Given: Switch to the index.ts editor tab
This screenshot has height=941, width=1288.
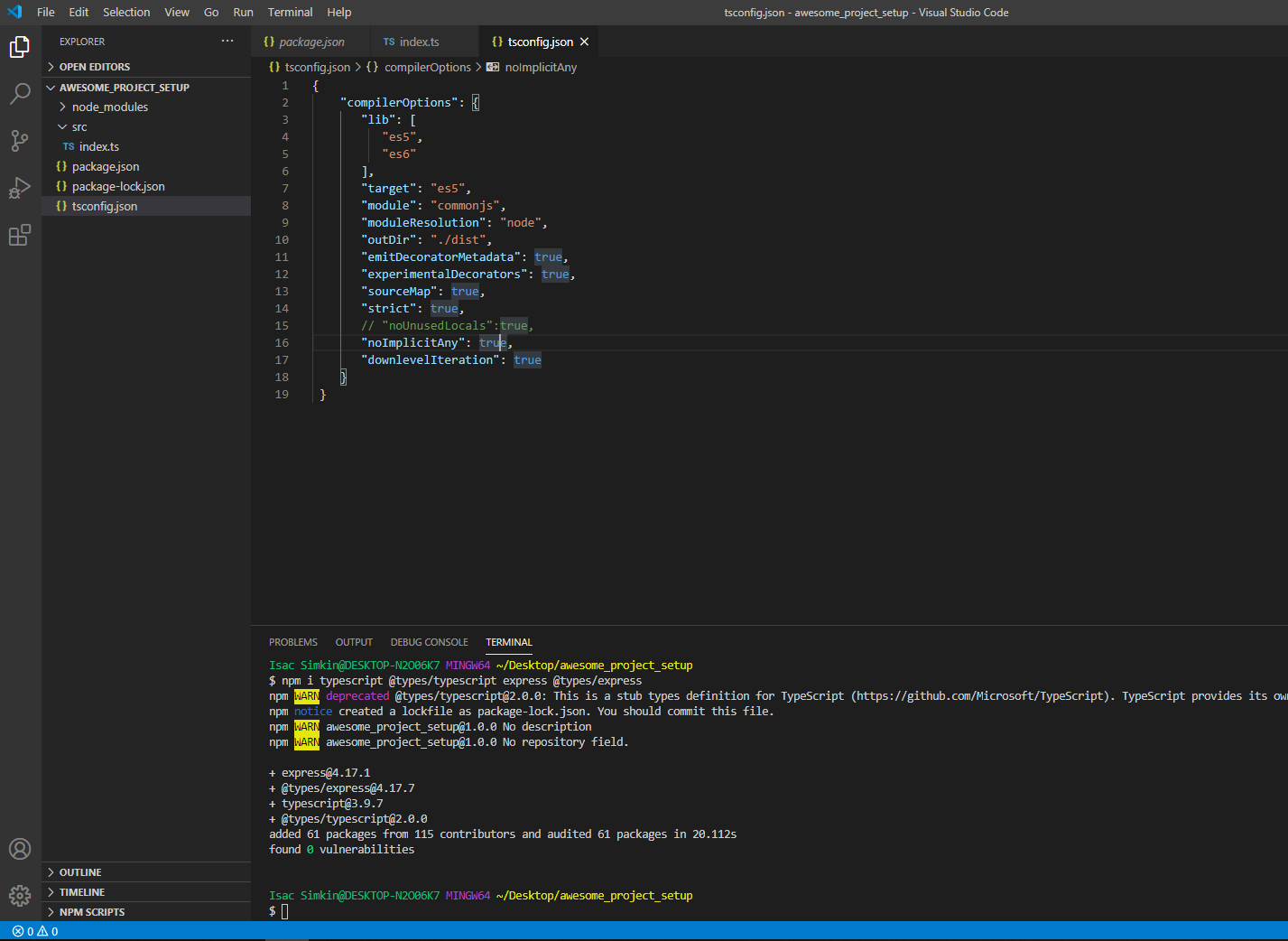Looking at the screenshot, I should (x=419, y=42).
